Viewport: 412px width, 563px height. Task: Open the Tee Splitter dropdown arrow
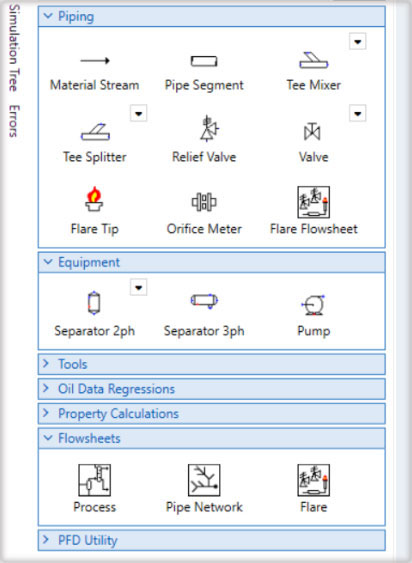[x=139, y=114]
